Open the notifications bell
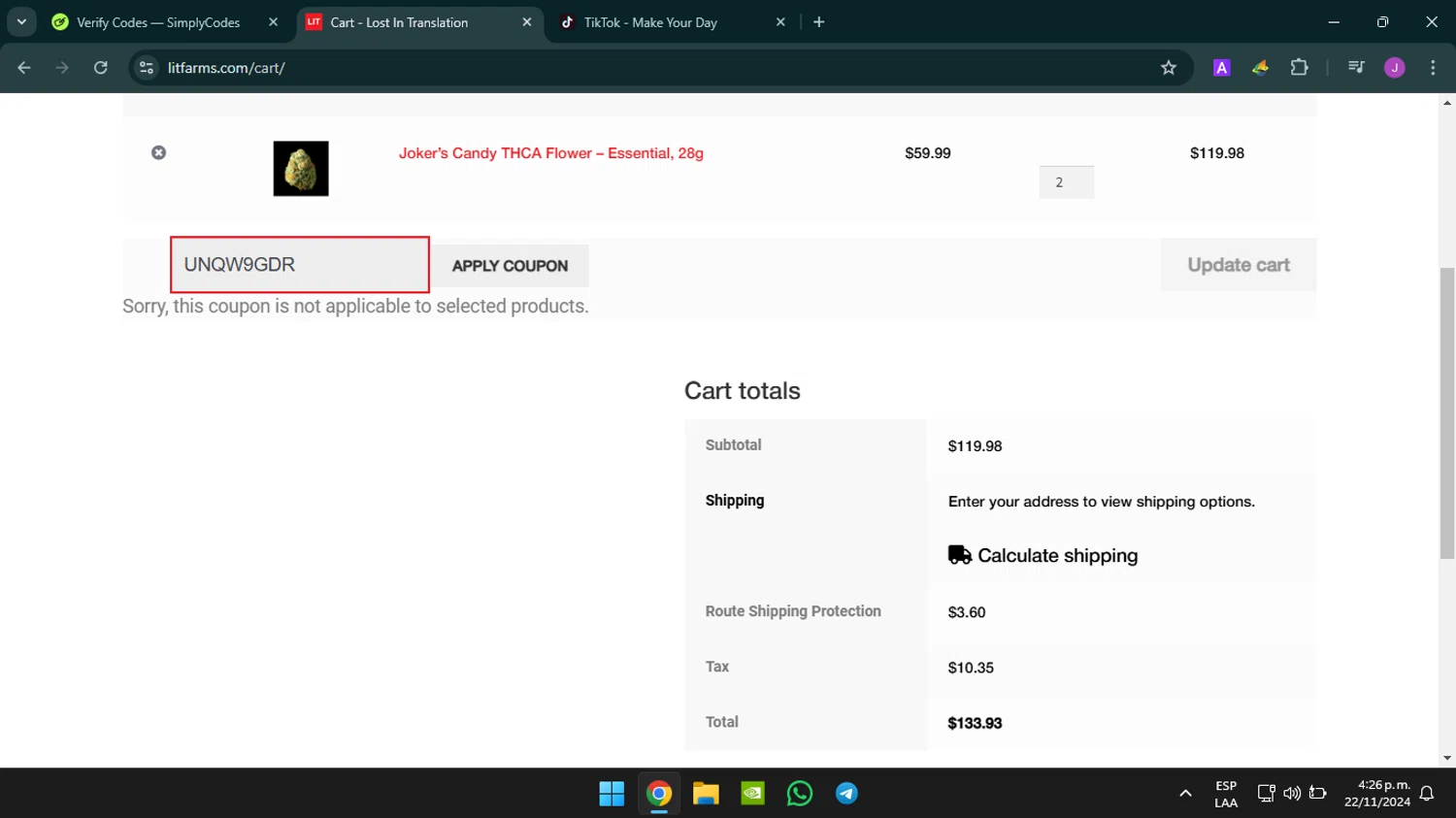This screenshot has width=1456, height=818. coord(1427,794)
